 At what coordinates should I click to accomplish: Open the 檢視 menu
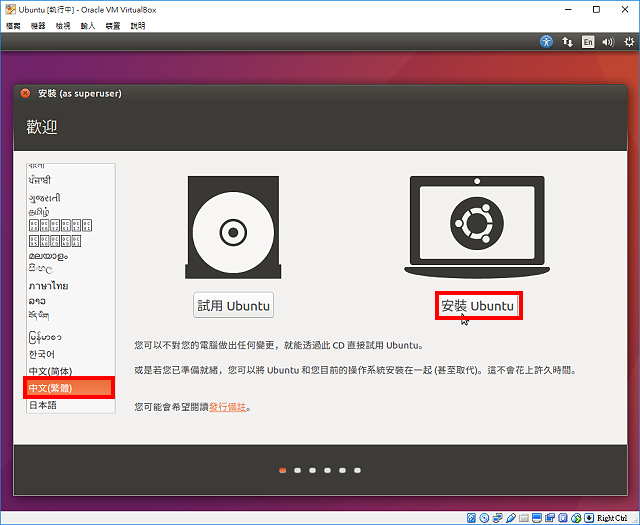[63, 26]
